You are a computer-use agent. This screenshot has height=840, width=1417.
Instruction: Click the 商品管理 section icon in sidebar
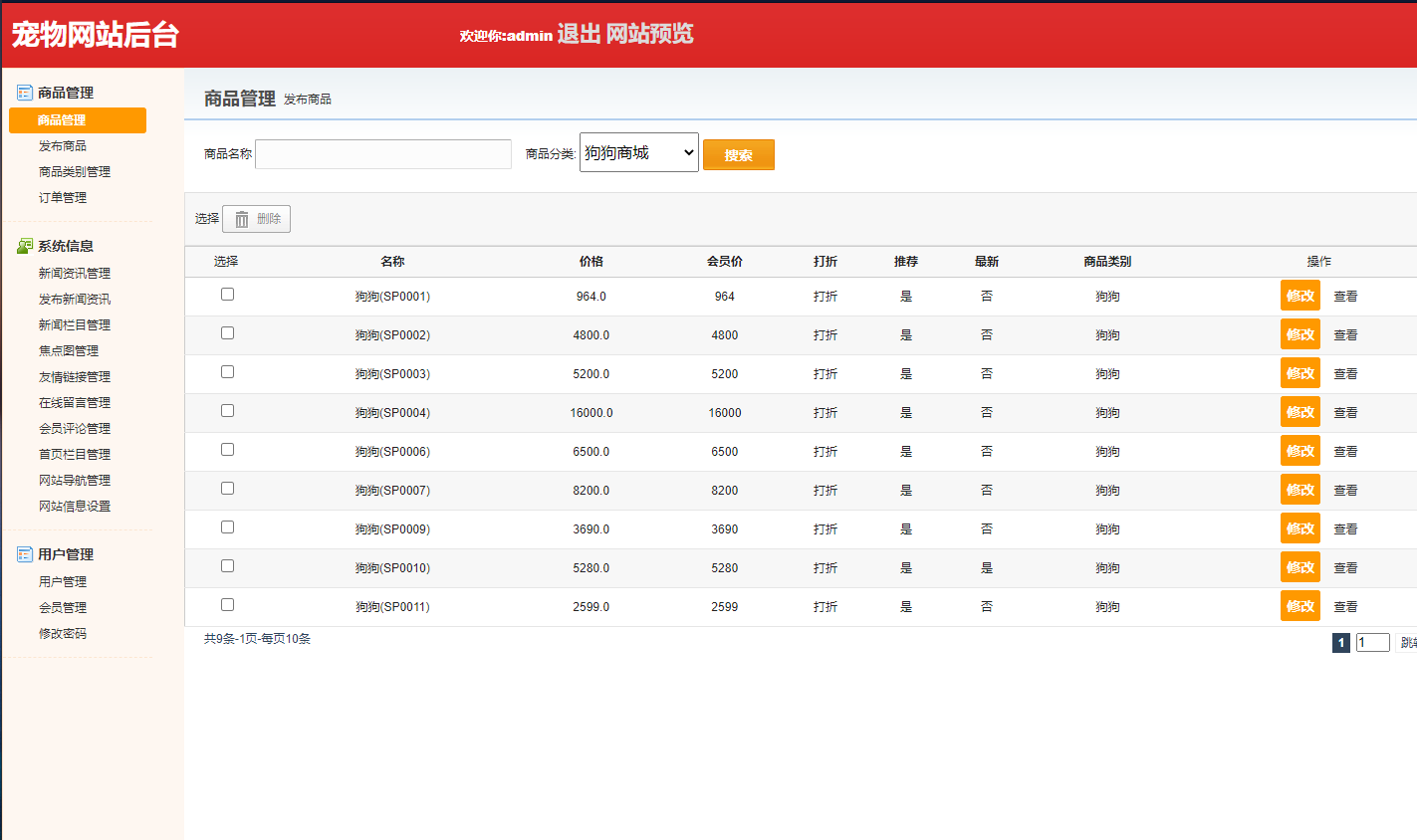(x=25, y=93)
